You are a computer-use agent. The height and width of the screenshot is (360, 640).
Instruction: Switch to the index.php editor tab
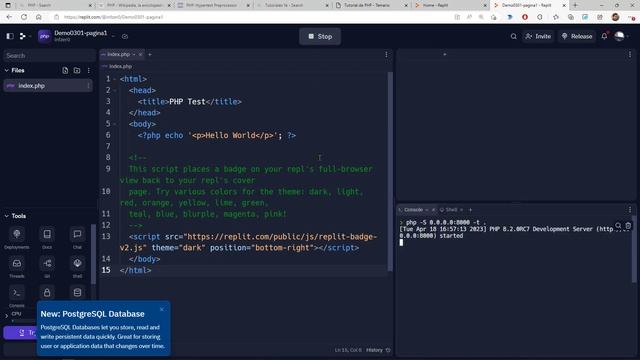point(118,54)
